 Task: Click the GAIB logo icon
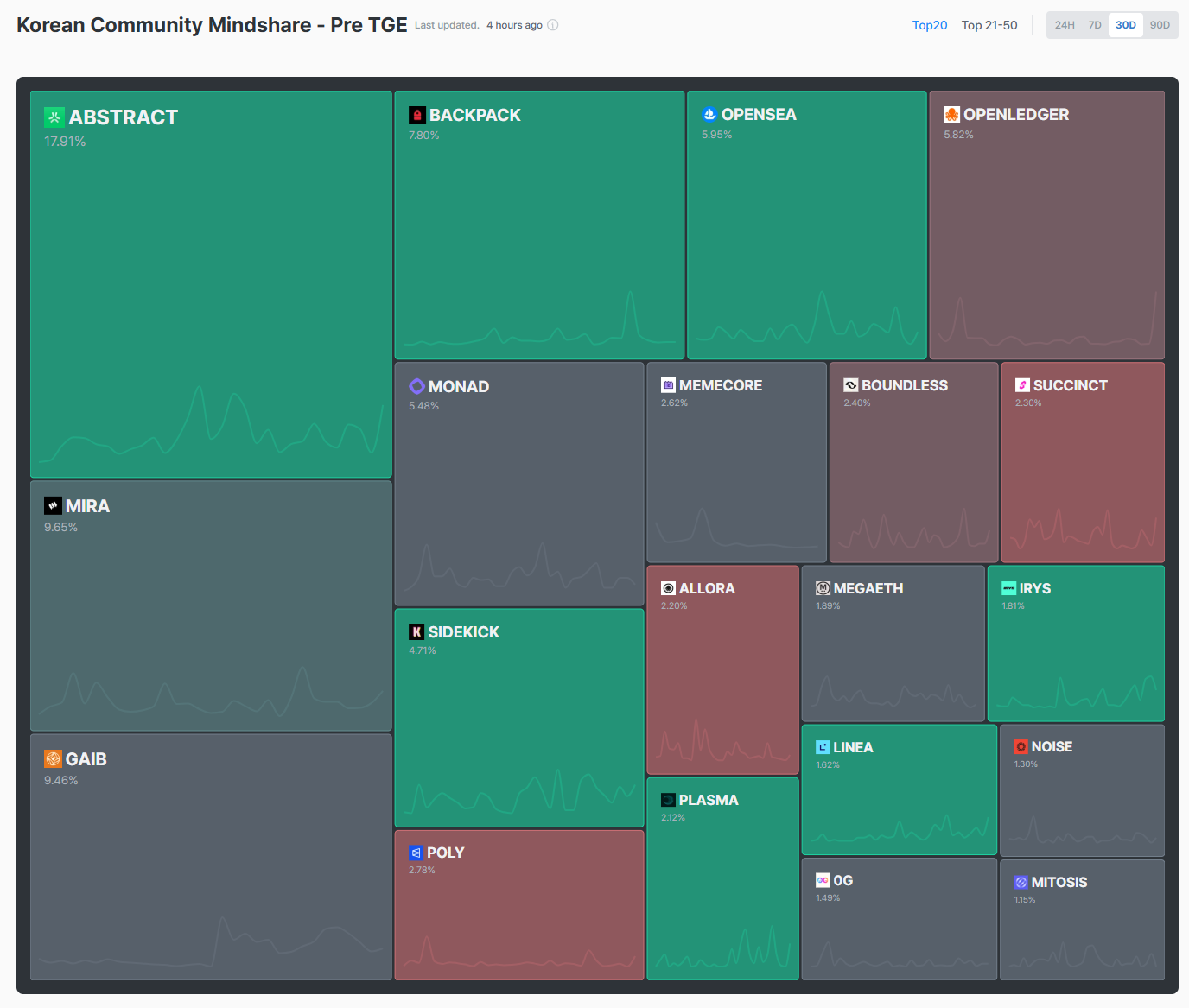click(53, 758)
